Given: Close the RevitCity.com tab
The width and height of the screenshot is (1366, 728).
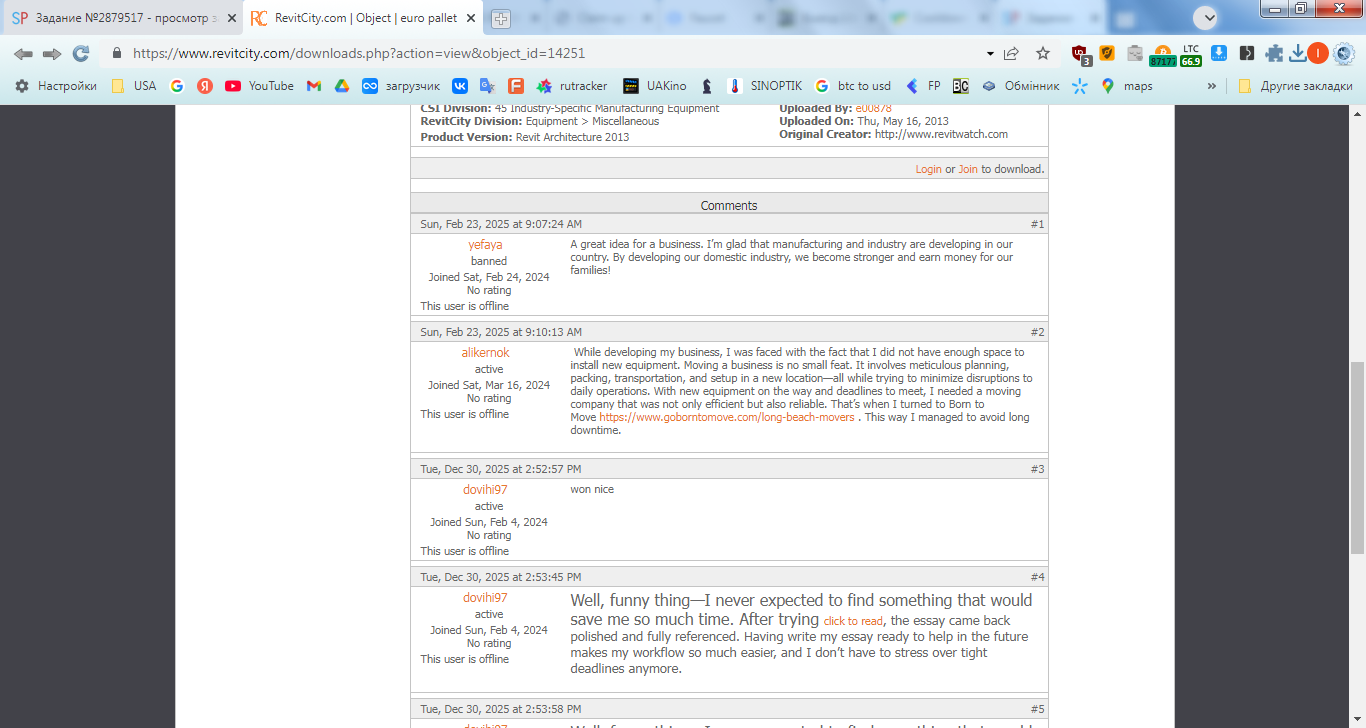Looking at the screenshot, I should [471, 18].
